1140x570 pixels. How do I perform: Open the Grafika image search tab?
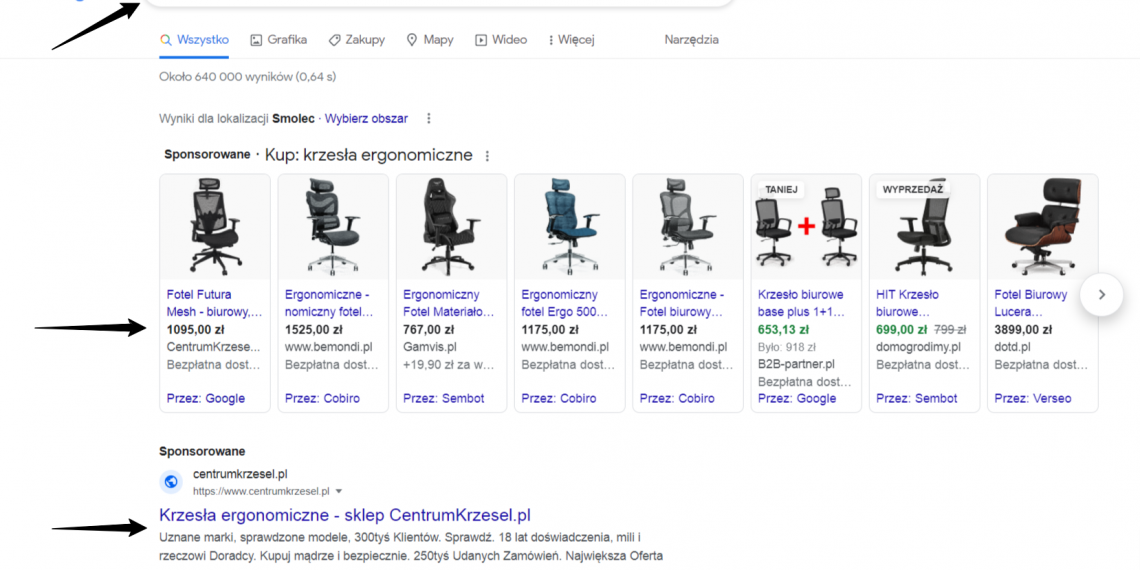(x=278, y=40)
